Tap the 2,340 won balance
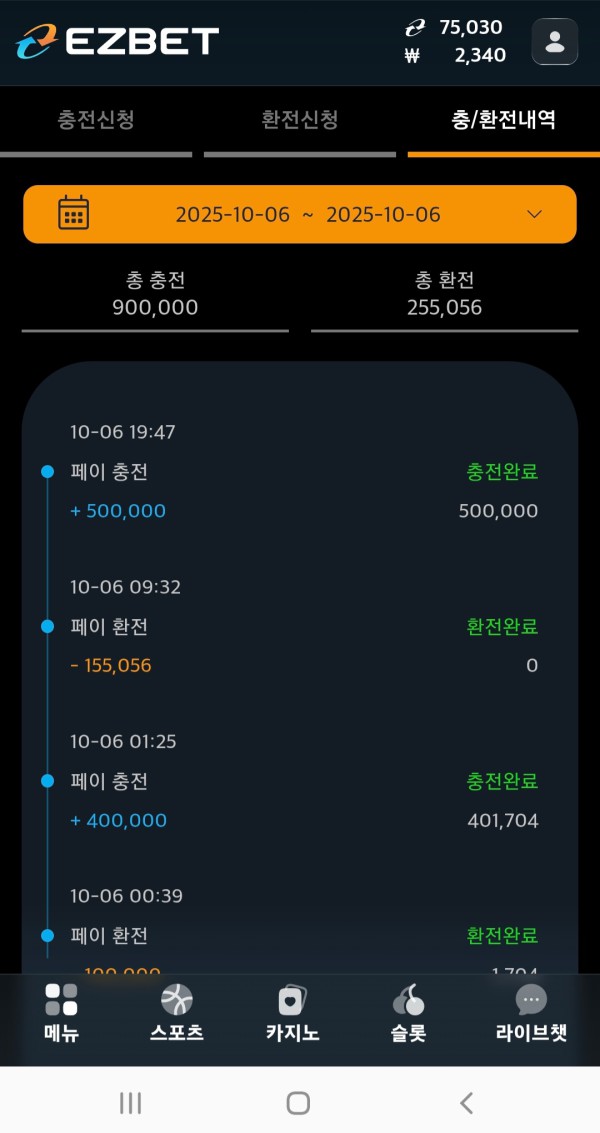 [x=479, y=55]
